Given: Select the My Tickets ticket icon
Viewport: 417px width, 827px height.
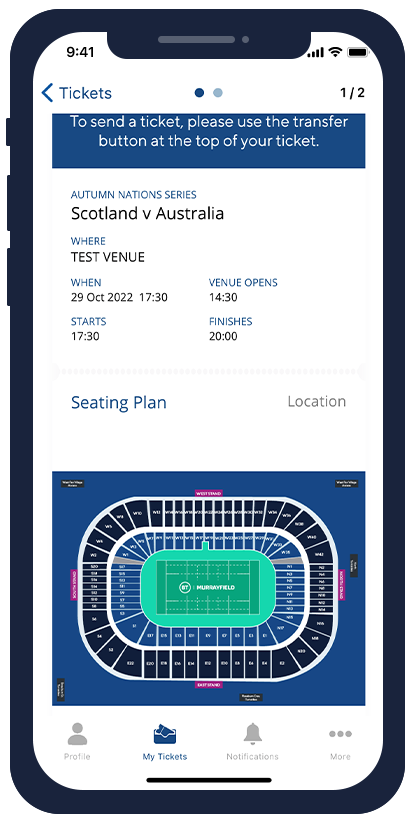Looking at the screenshot, I should click(164, 734).
